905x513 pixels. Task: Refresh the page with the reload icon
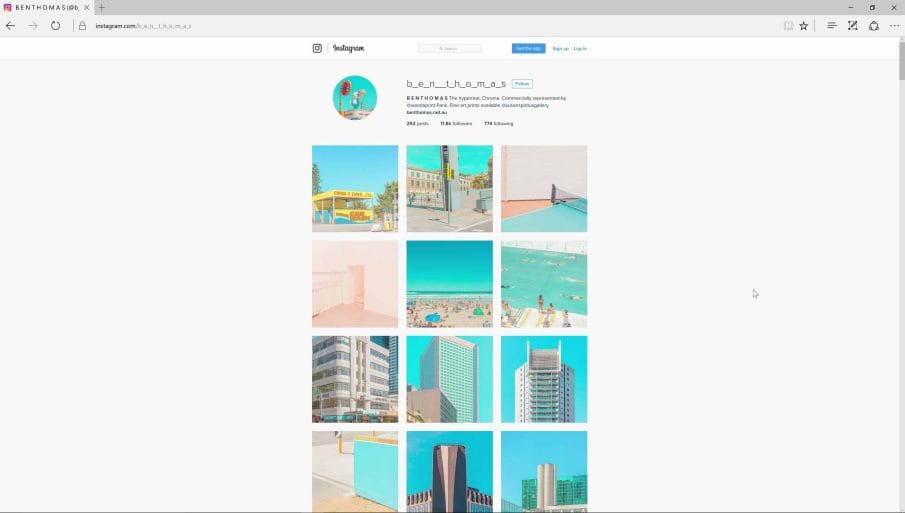click(x=55, y=26)
